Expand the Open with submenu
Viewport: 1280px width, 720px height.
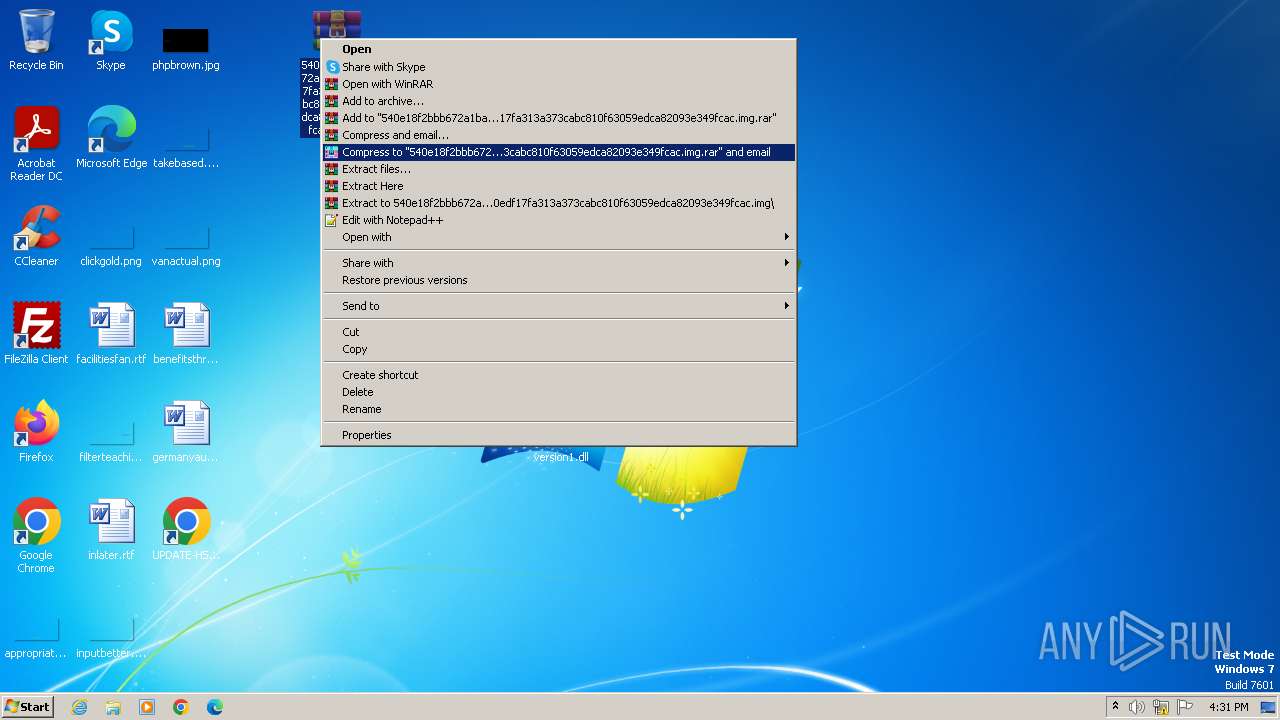pos(558,237)
